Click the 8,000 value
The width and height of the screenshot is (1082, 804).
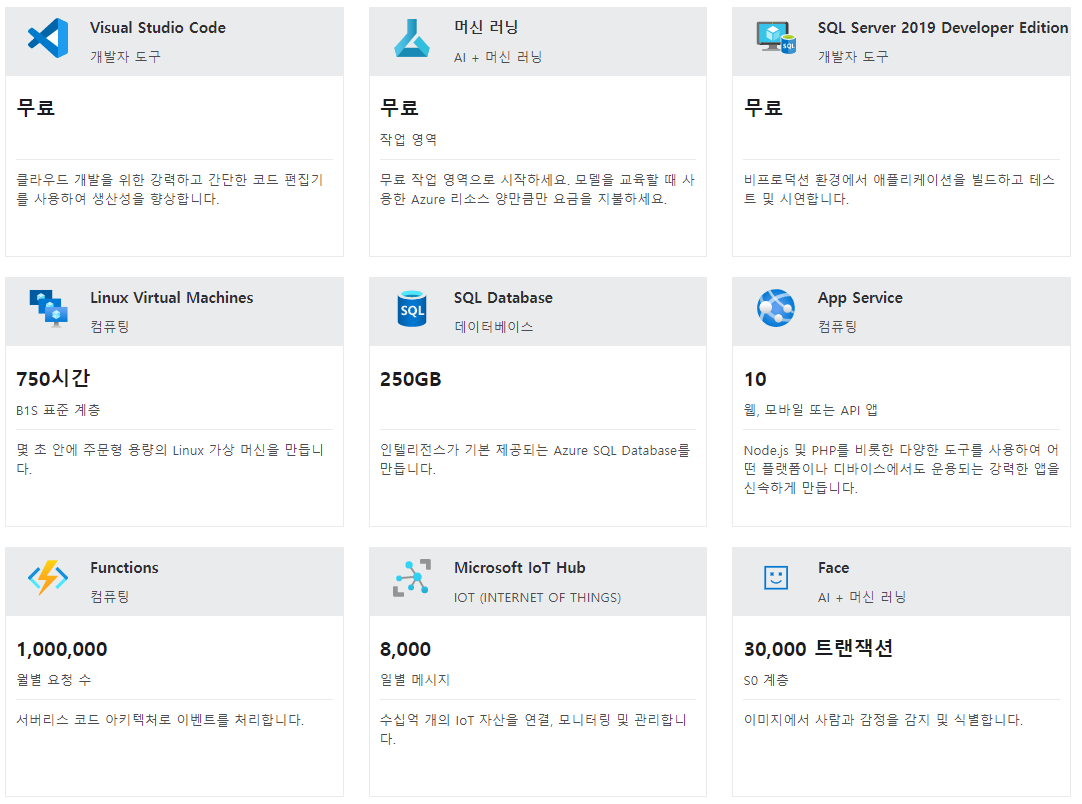[406, 649]
